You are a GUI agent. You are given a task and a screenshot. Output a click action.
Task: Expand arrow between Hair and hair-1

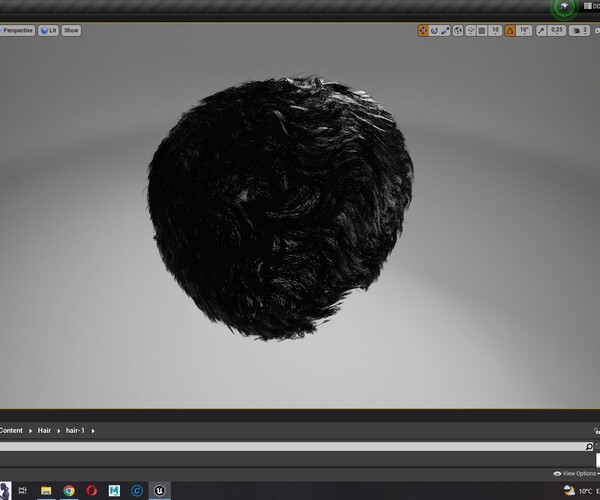coord(59,431)
